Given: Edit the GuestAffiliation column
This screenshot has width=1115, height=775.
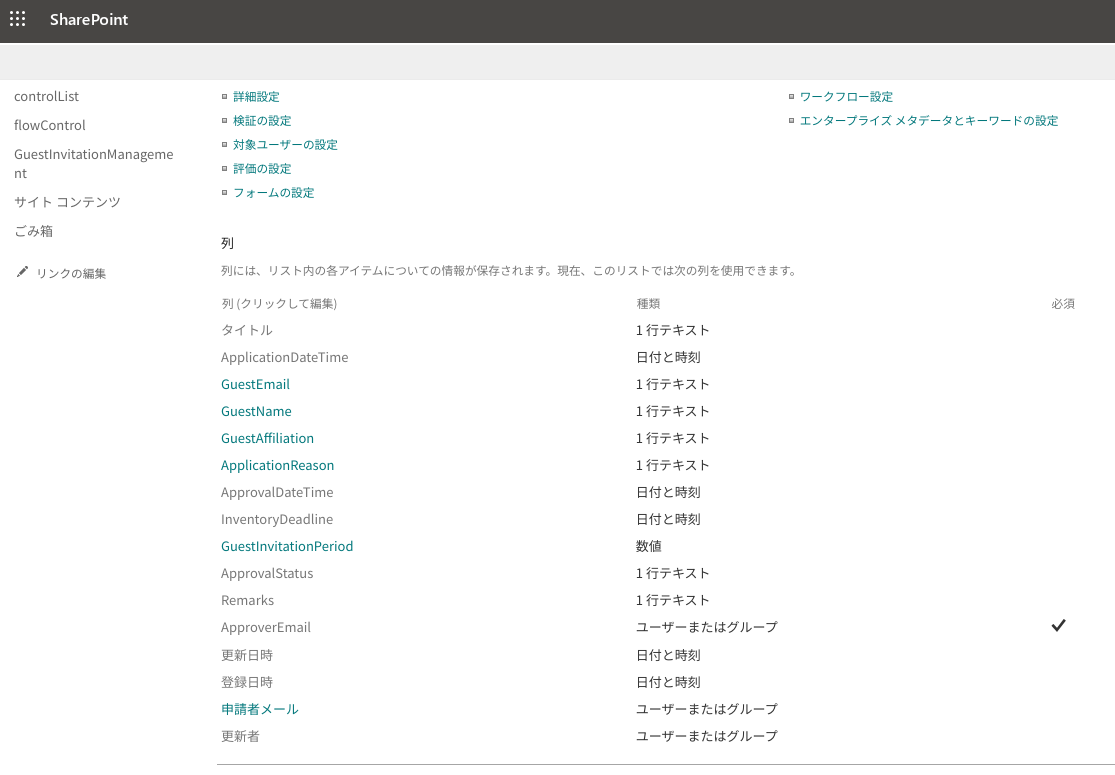Looking at the screenshot, I should point(267,439).
